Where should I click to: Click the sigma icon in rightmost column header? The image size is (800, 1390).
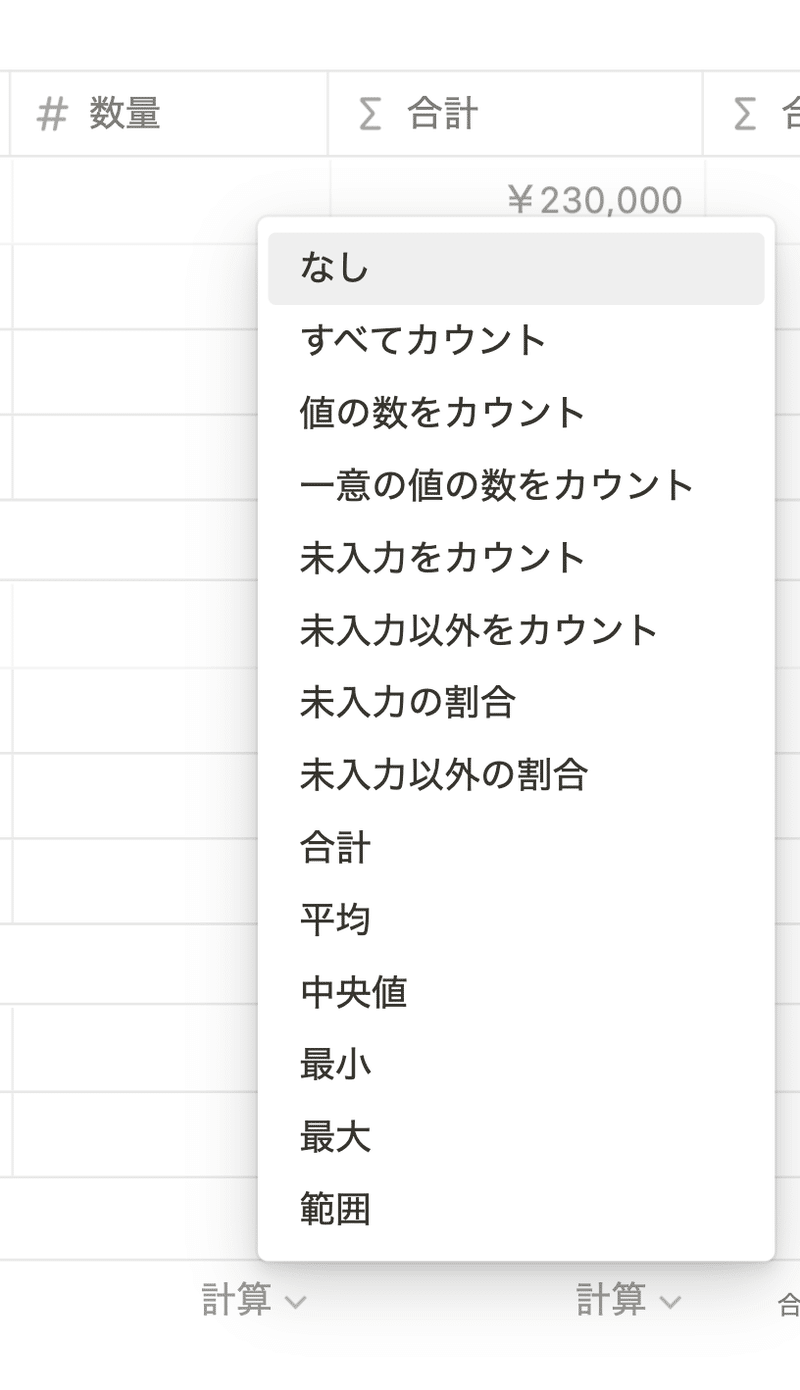click(x=744, y=114)
